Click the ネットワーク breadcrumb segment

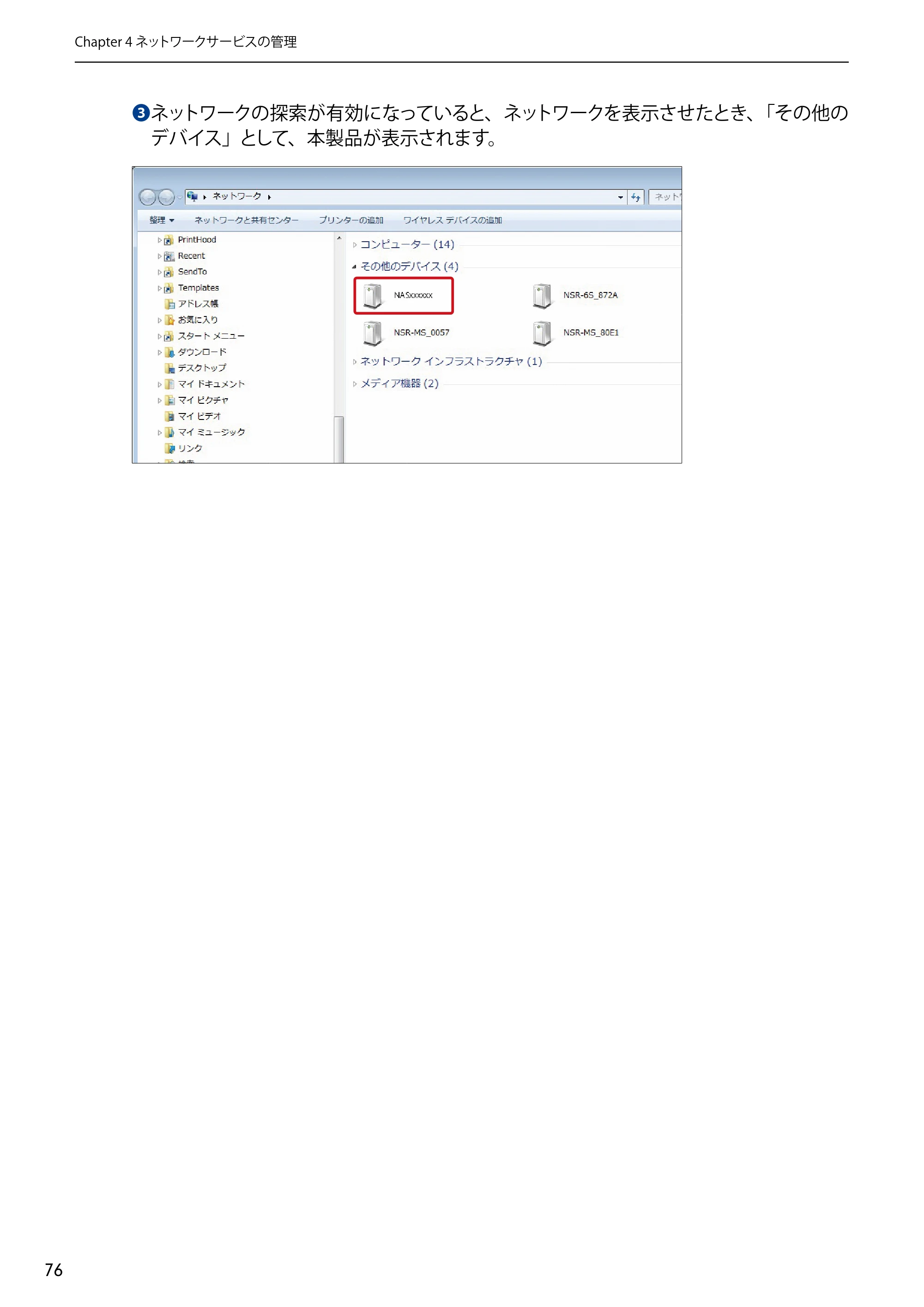(237, 196)
